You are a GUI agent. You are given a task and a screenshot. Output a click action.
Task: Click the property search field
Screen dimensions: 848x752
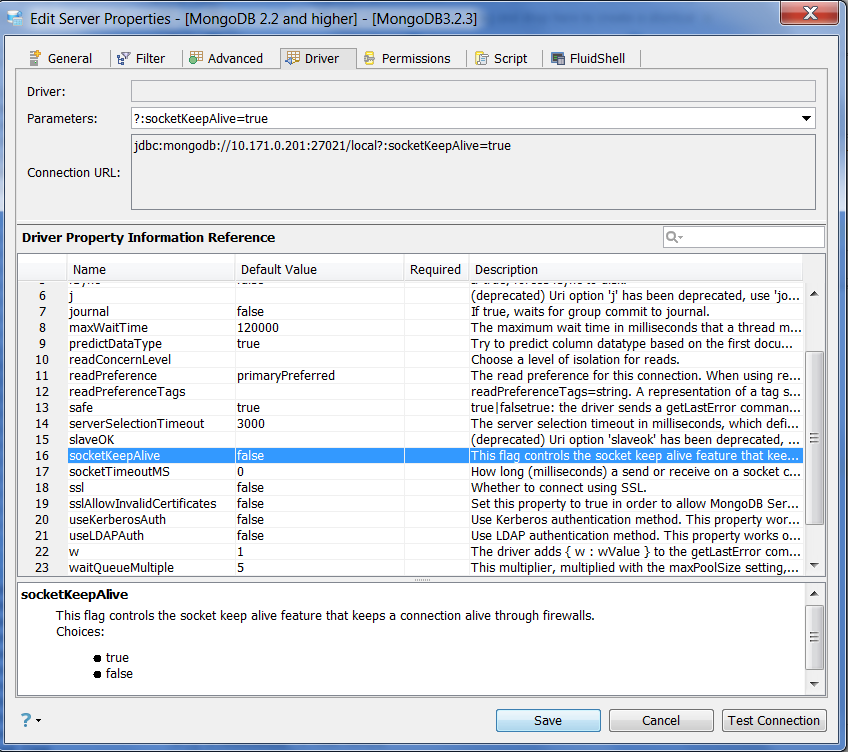pyautogui.click(x=744, y=237)
